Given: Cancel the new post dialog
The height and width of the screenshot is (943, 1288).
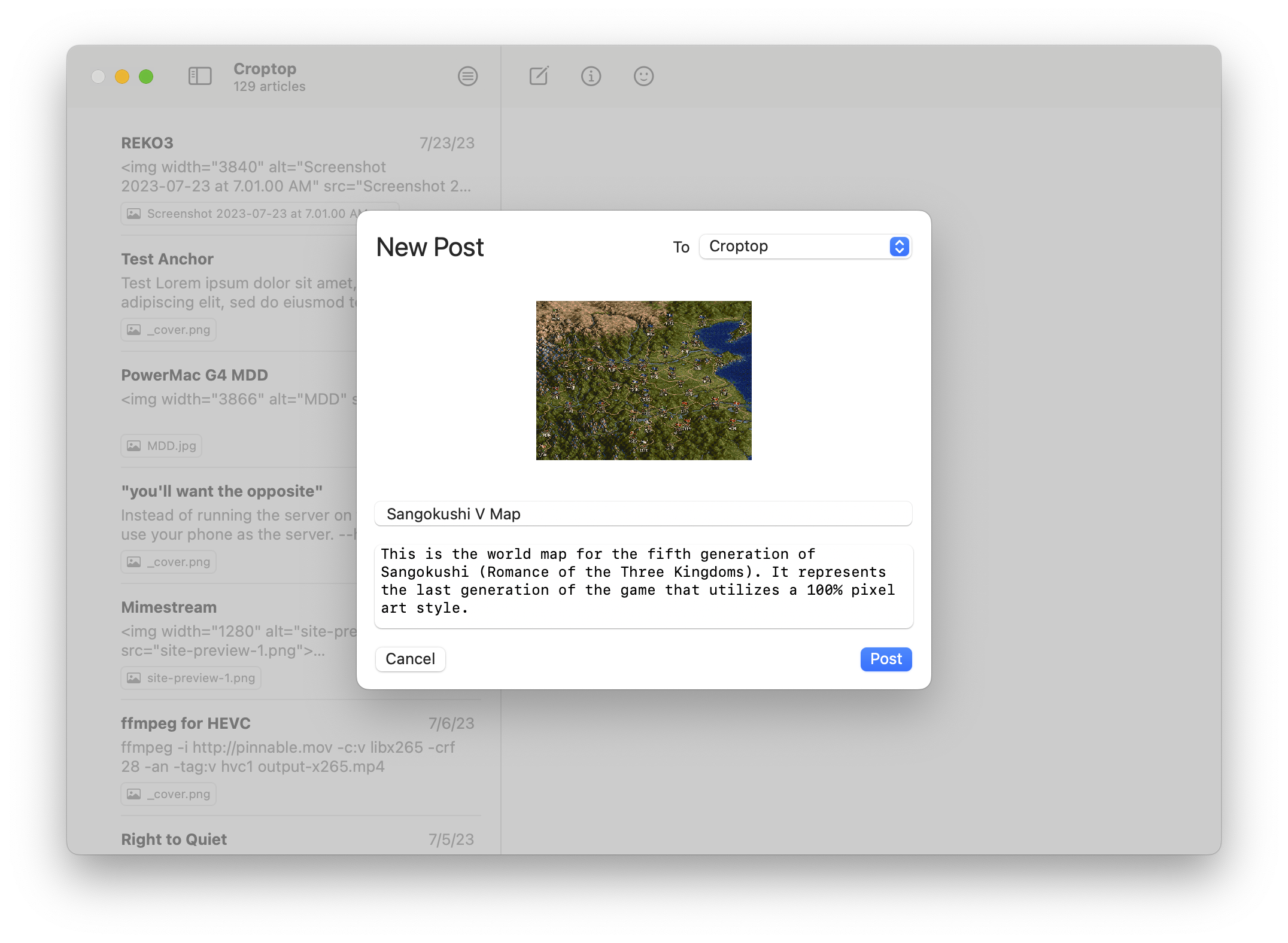Looking at the screenshot, I should click(x=410, y=659).
